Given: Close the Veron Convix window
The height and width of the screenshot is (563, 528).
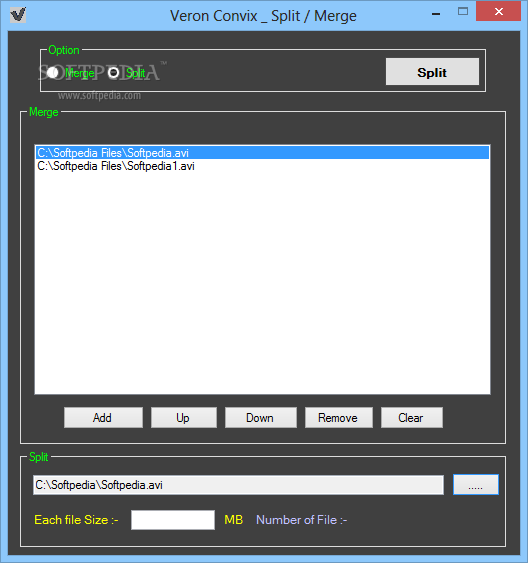Looking at the screenshot, I should (499, 11).
